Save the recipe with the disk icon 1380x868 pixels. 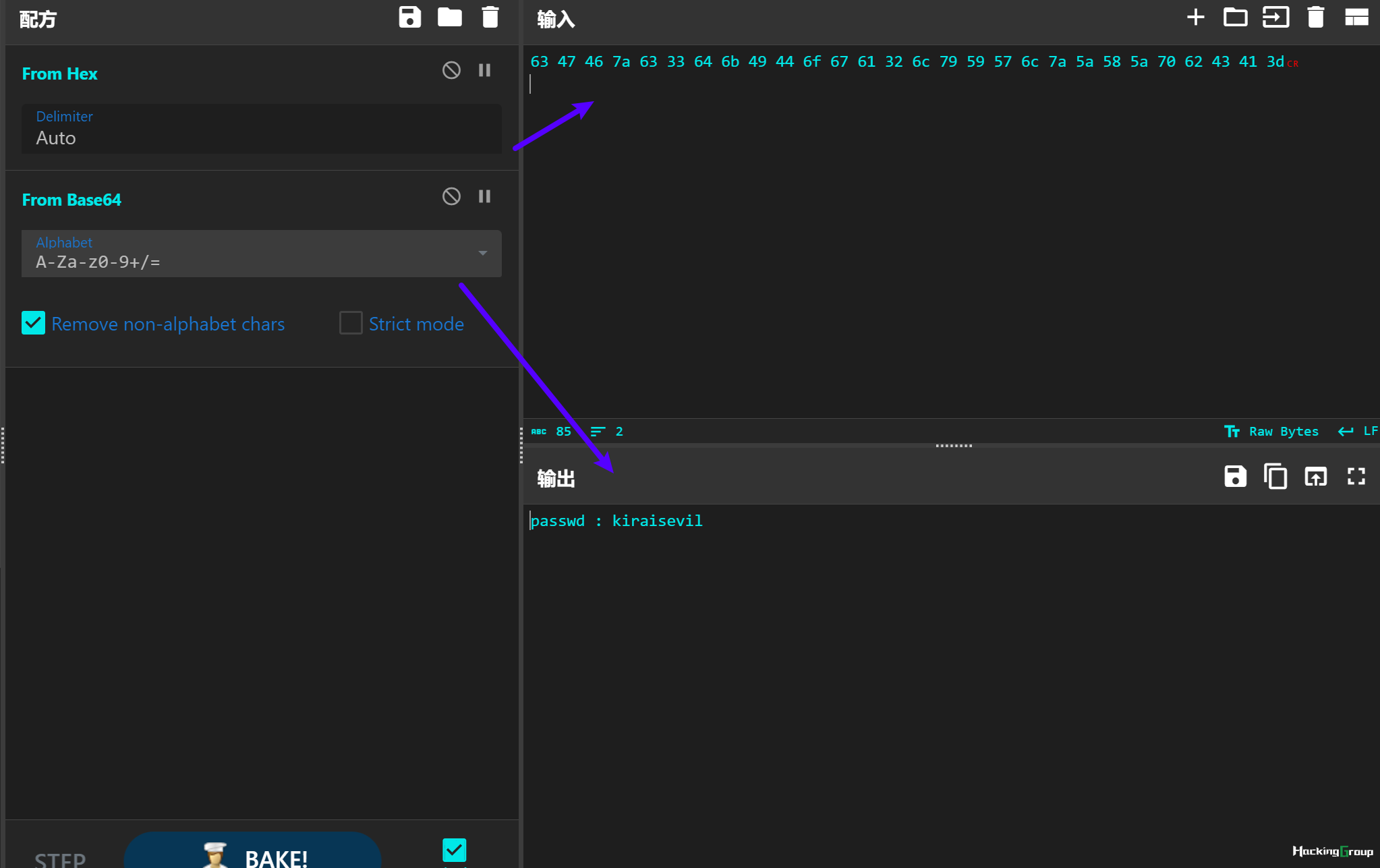coord(409,18)
